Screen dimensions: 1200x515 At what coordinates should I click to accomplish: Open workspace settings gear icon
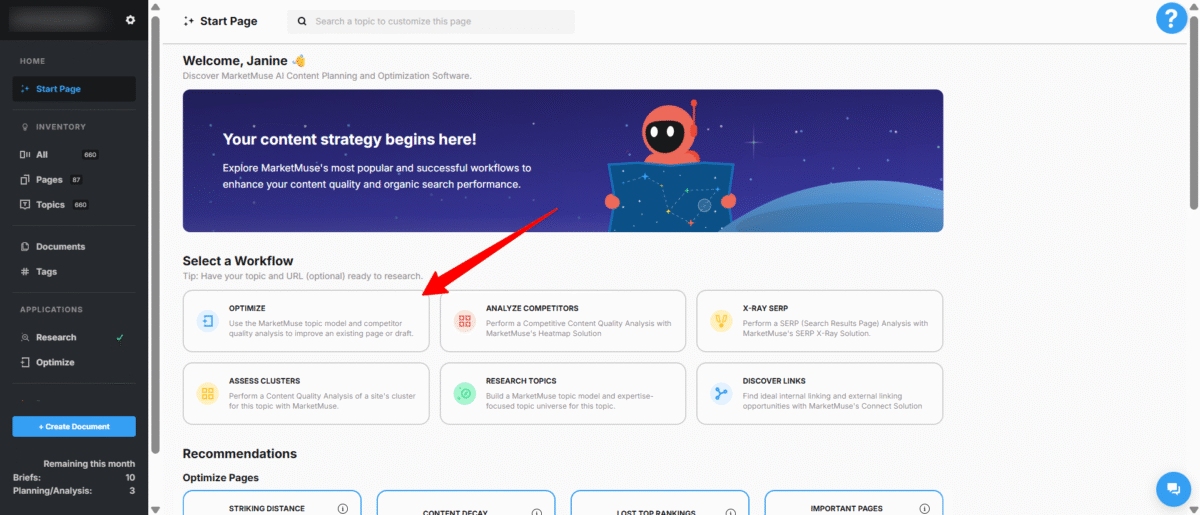[130, 20]
